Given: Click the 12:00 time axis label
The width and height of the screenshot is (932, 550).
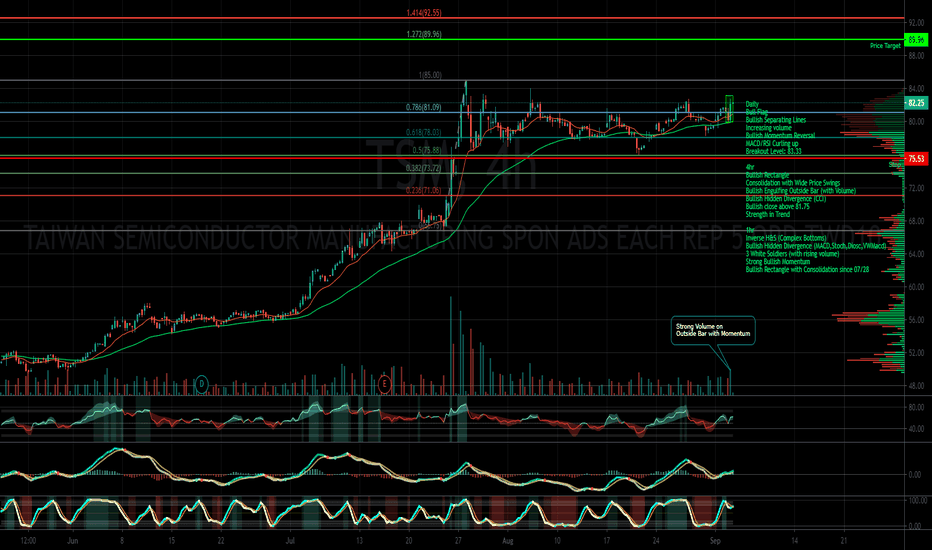Looking at the screenshot, I should [28, 540].
